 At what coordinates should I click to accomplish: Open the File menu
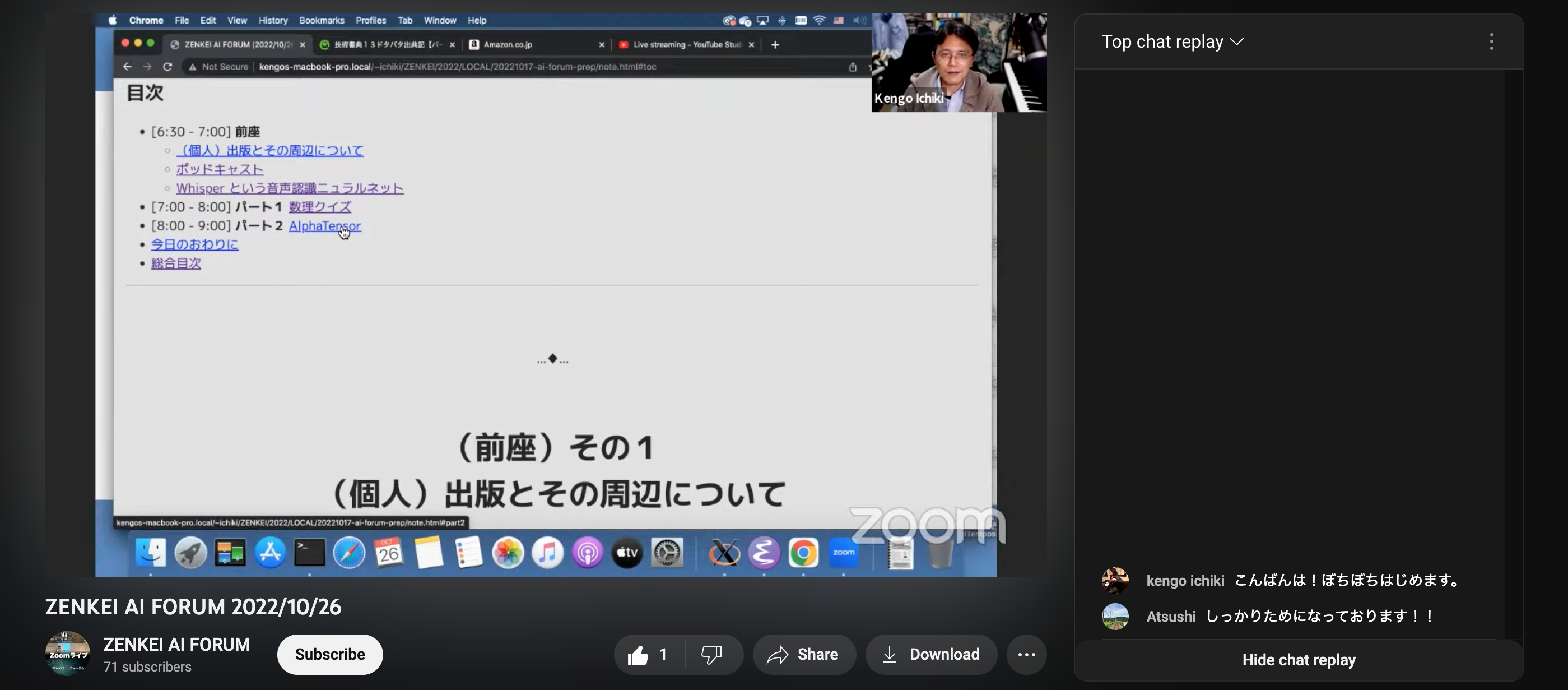(182, 20)
